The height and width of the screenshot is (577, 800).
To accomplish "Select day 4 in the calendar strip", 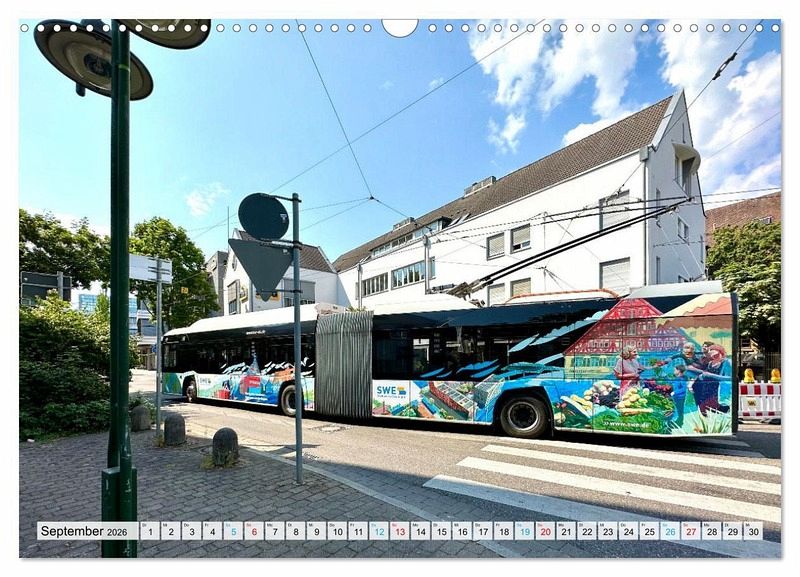I will tap(212, 531).
